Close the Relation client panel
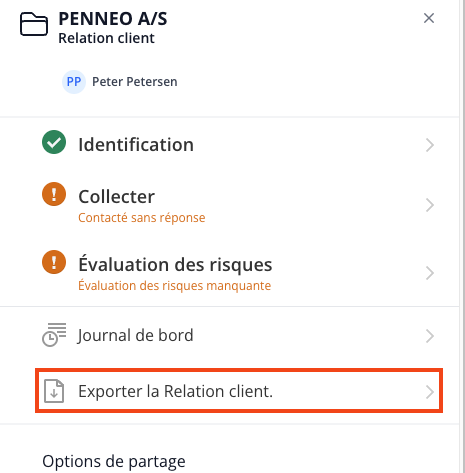Image resolution: width=465 pixels, height=473 pixels. (x=429, y=18)
